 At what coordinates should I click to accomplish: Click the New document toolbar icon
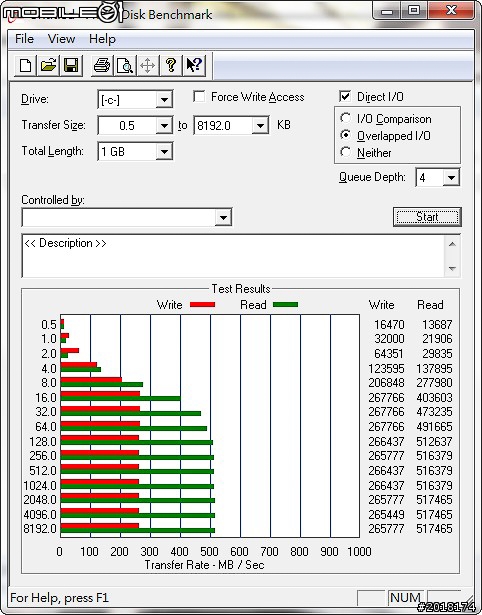(x=25, y=65)
